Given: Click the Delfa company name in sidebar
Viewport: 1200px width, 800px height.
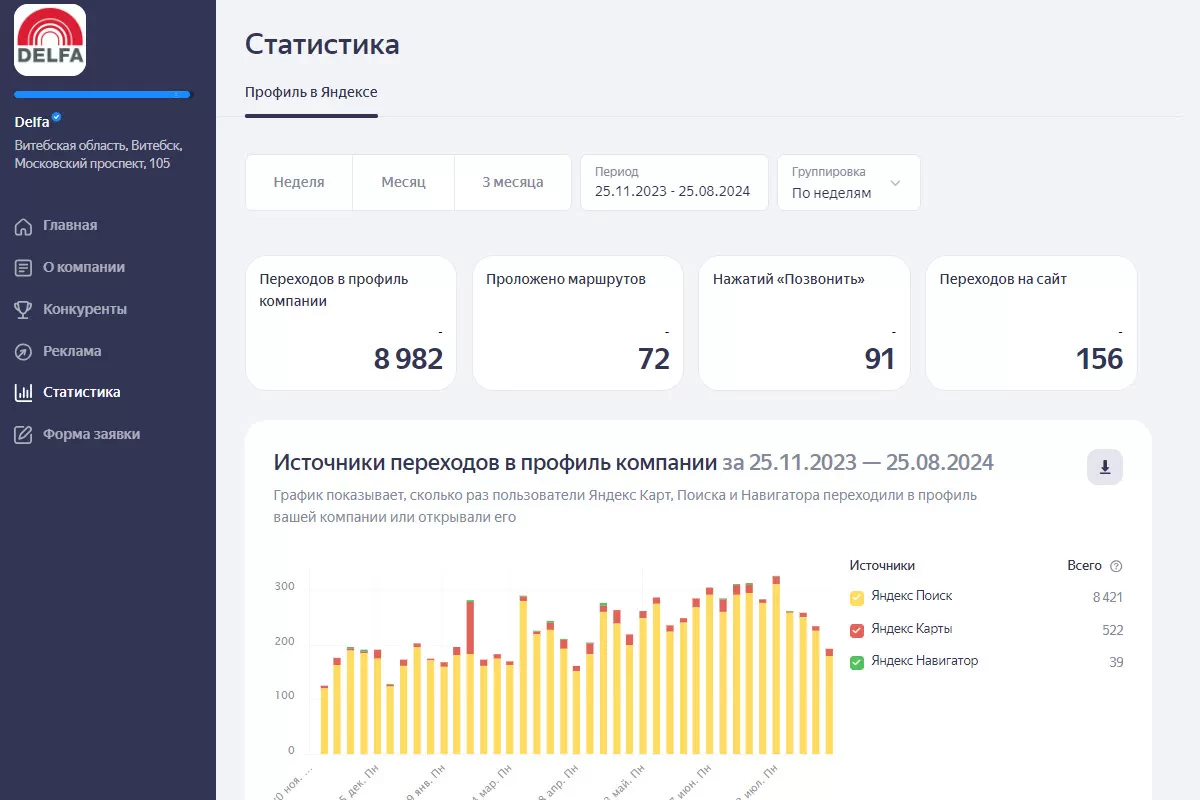Looking at the screenshot, I should pyautogui.click(x=32, y=123).
